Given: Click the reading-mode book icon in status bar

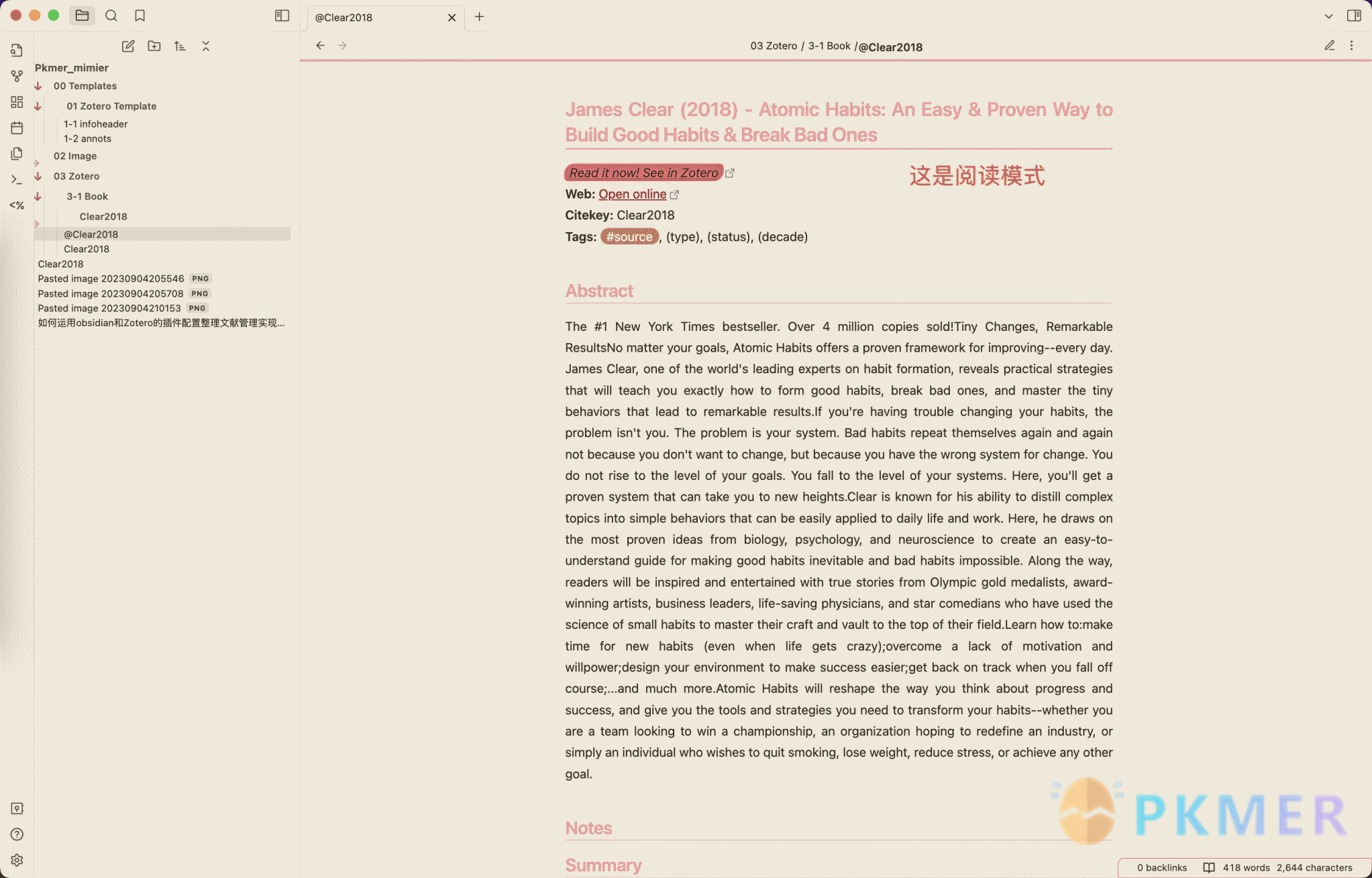Looking at the screenshot, I should pyautogui.click(x=1209, y=867).
